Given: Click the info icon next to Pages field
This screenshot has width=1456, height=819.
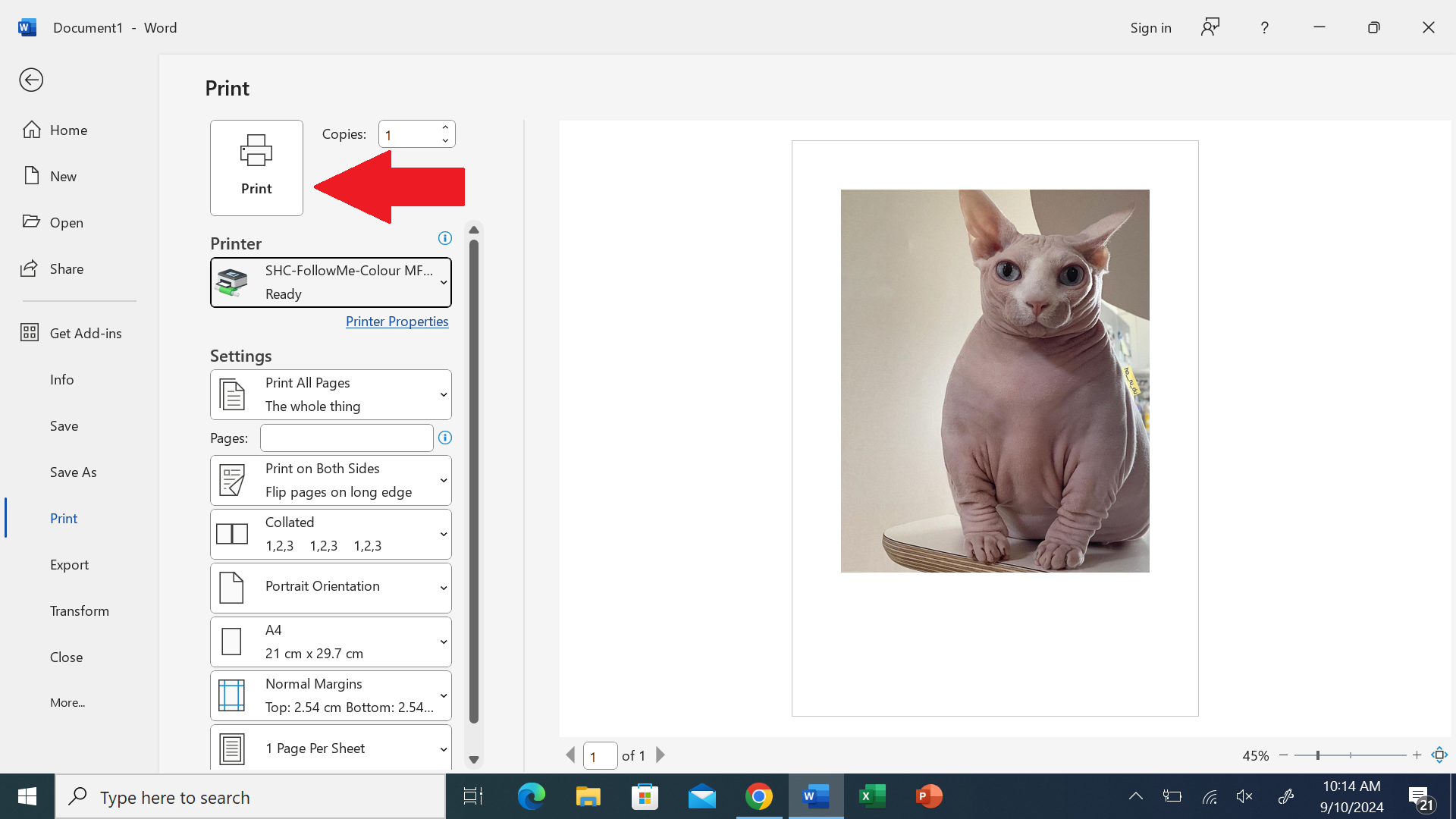Looking at the screenshot, I should click(445, 438).
